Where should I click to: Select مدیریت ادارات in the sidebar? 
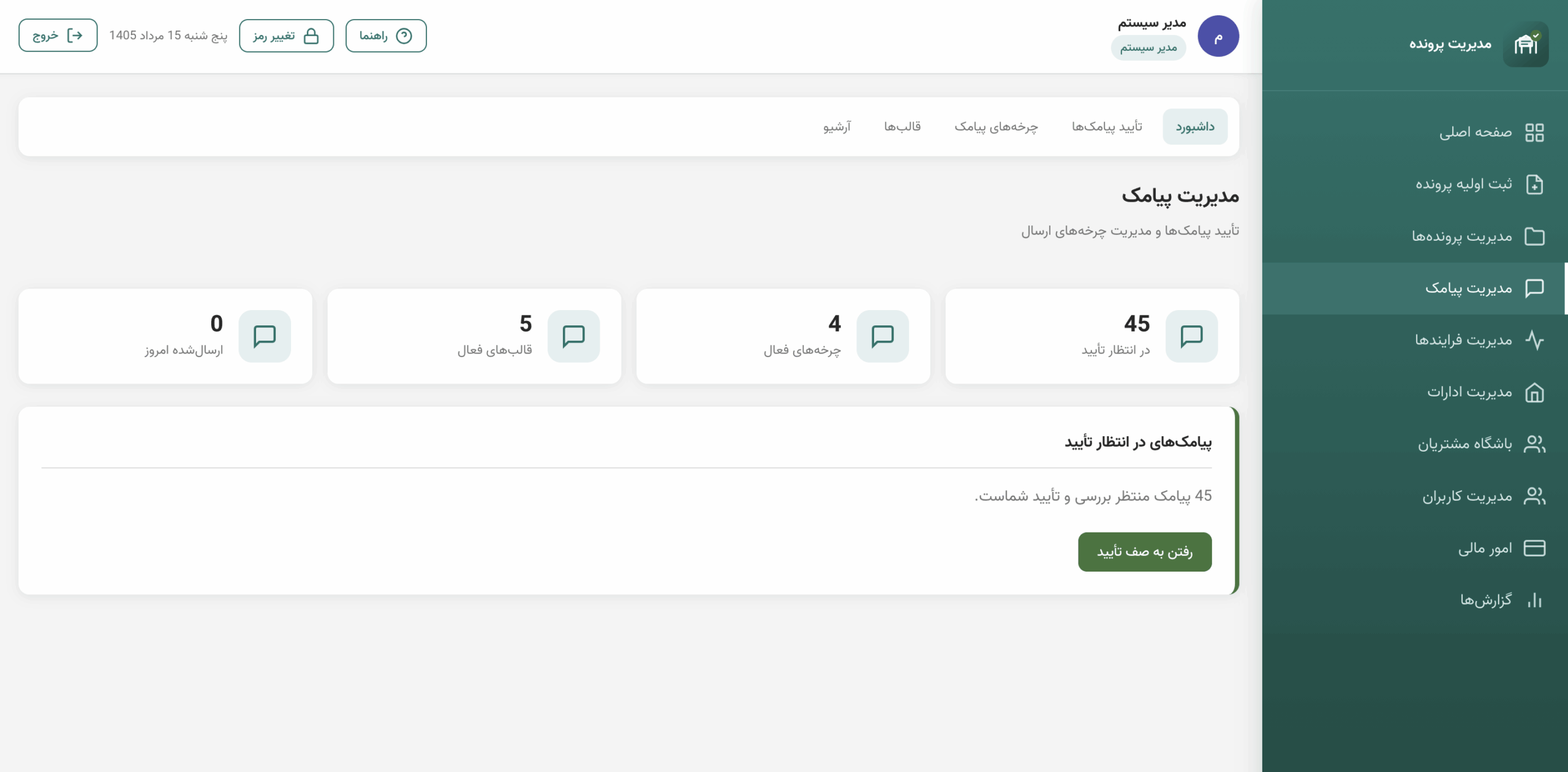pyautogui.click(x=1415, y=392)
